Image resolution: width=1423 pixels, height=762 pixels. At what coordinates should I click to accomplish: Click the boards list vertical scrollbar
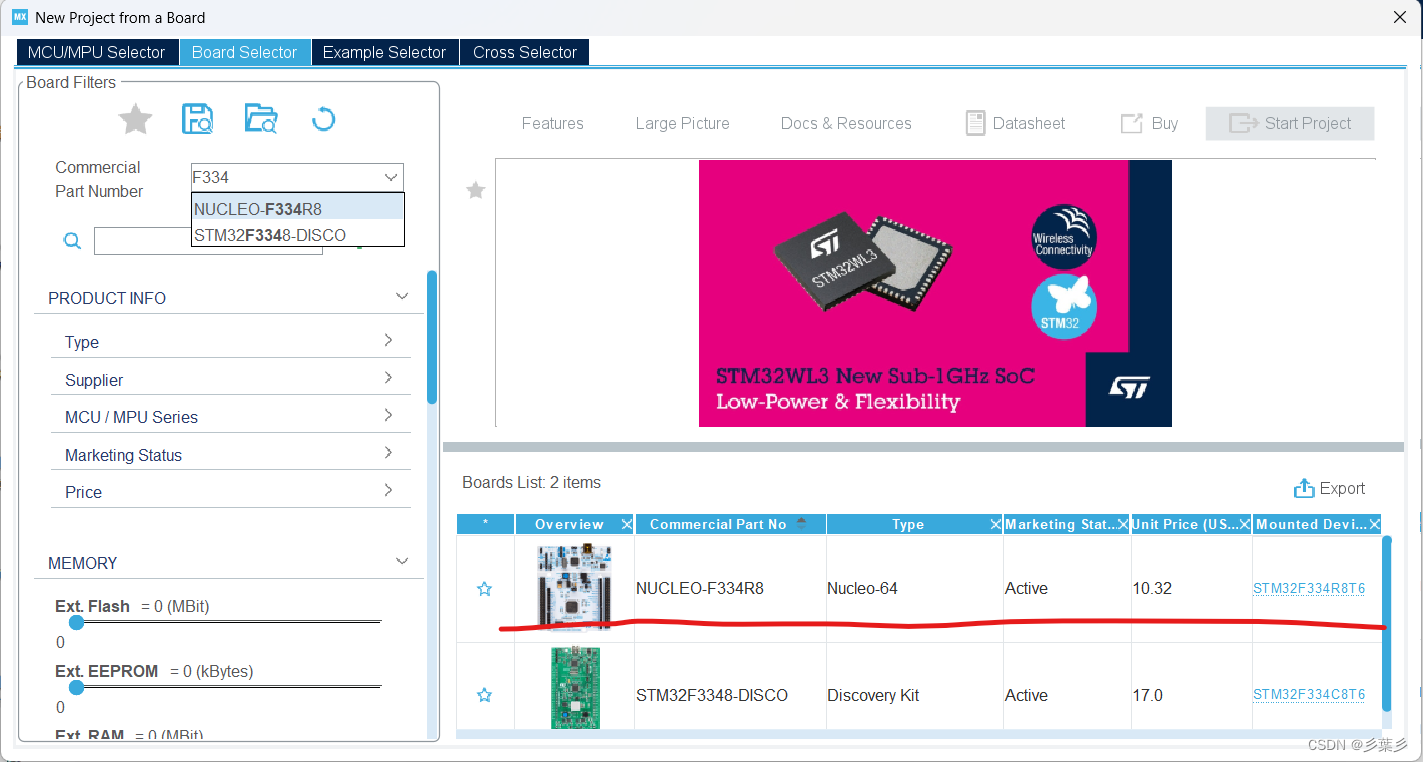(x=1387, y=623)
